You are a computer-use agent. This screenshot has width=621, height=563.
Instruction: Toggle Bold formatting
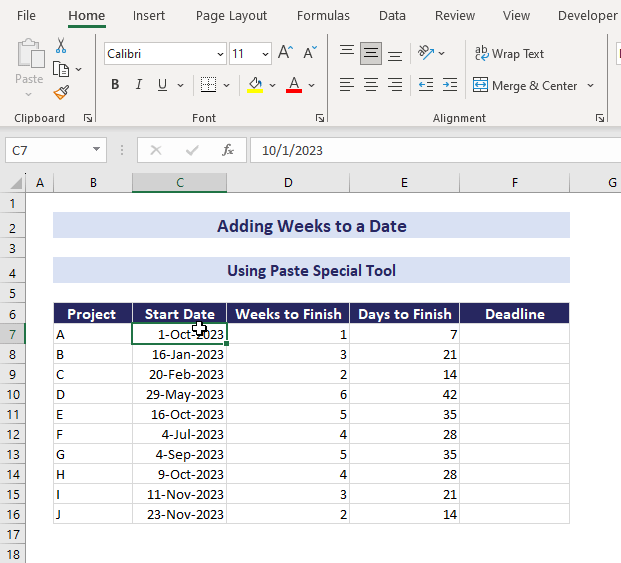(115, 85)
